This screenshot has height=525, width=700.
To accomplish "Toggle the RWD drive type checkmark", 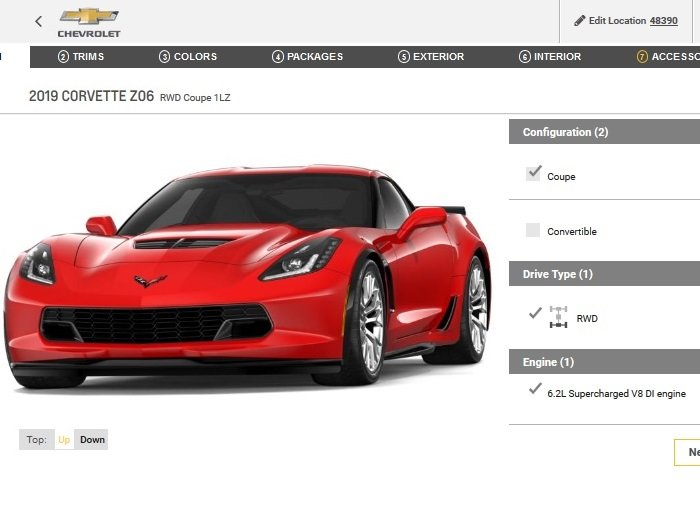I will pos(535,313).
